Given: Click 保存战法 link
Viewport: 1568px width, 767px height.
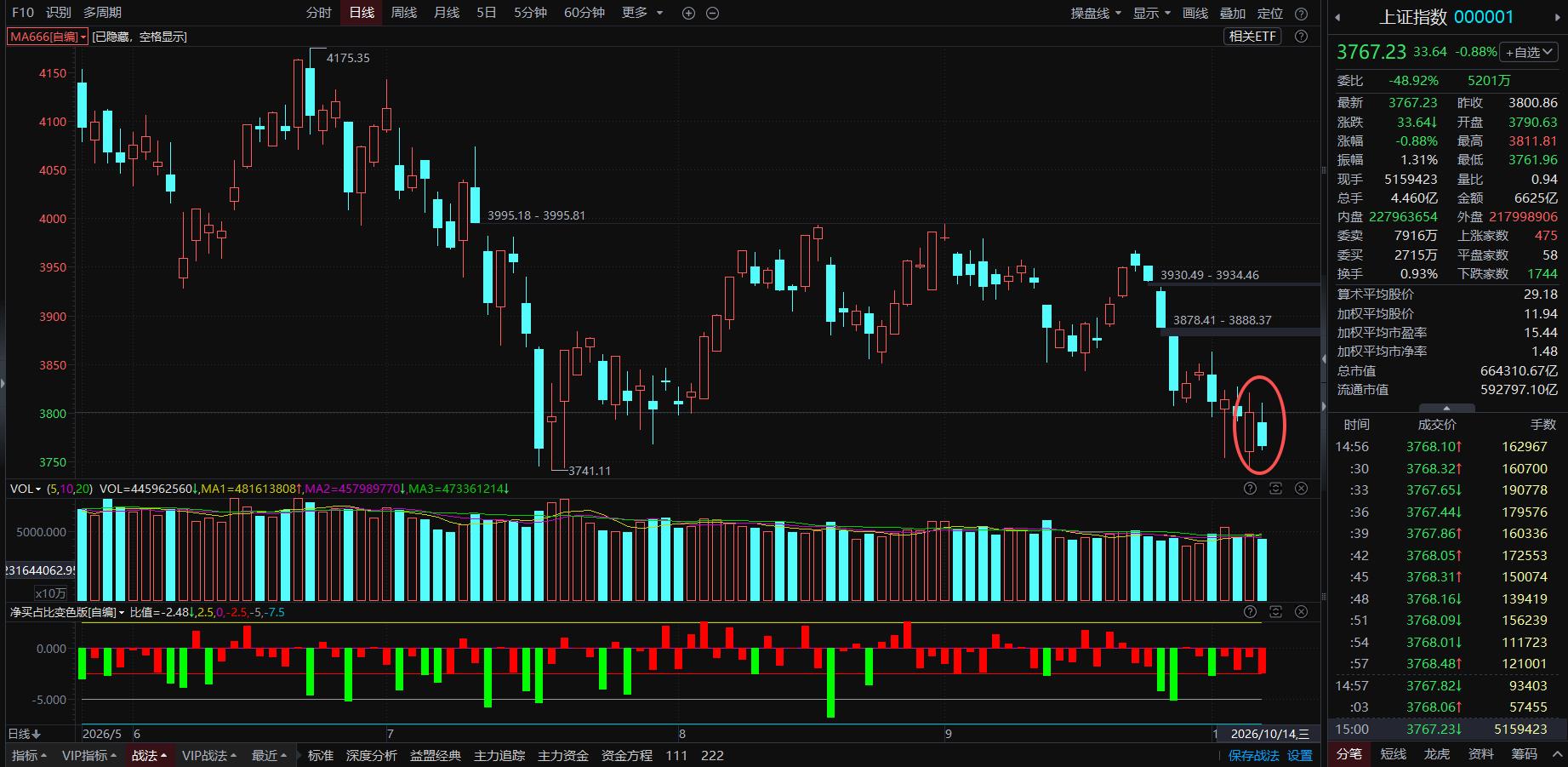Looking at the screenshot, I should pos(1254,755).
